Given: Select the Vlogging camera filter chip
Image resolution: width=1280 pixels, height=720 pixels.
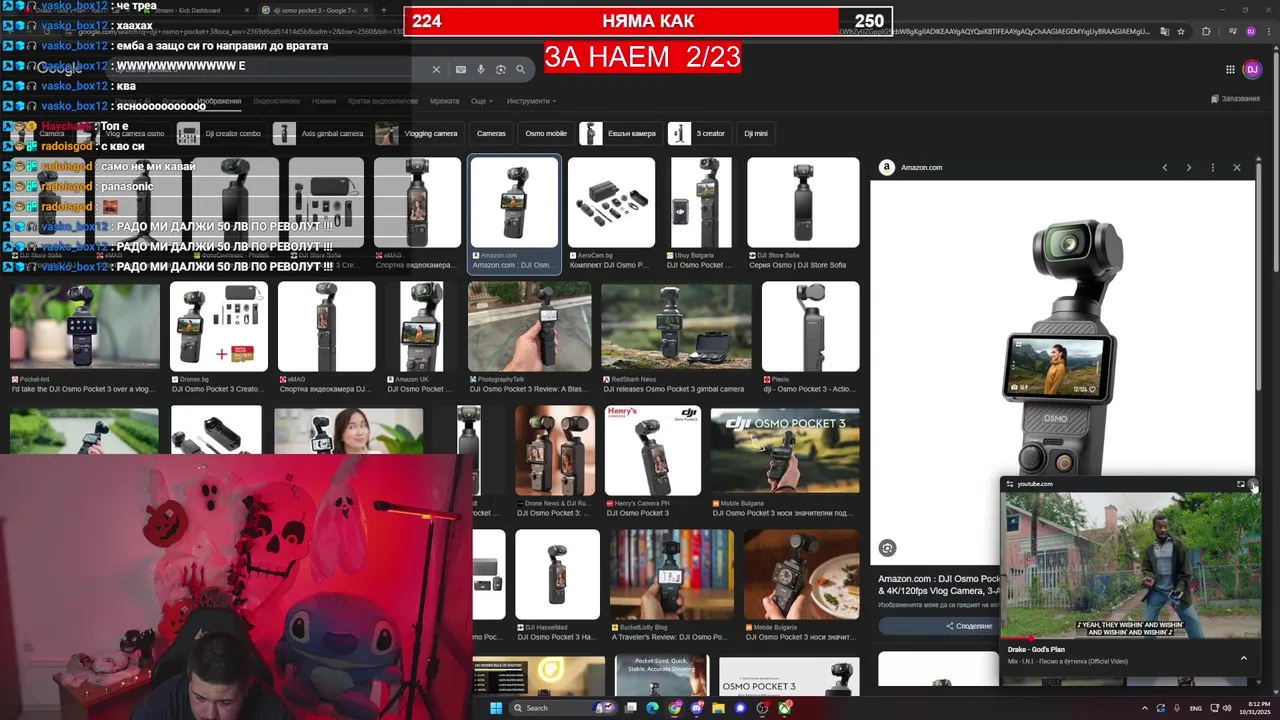Looking at the screenshot, I should [x=421, y=133].
